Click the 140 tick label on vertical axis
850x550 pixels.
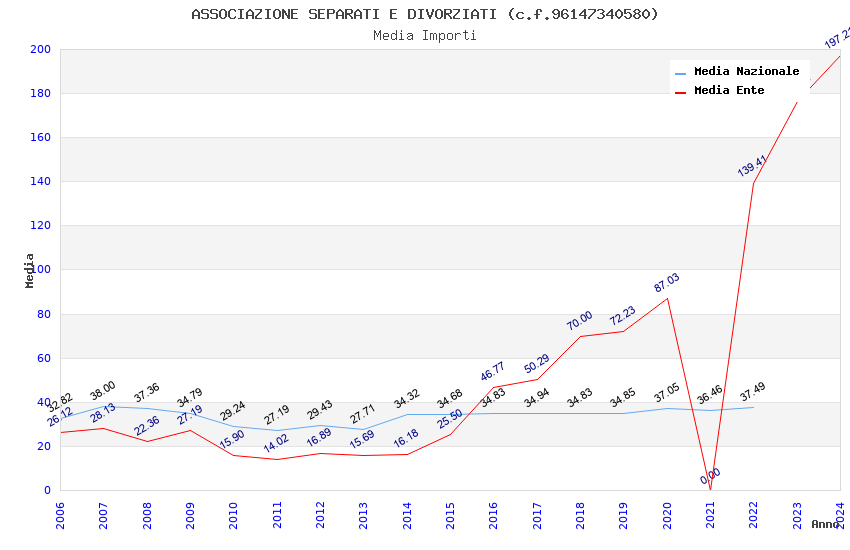pyautogui.click(x=41, y=181)
